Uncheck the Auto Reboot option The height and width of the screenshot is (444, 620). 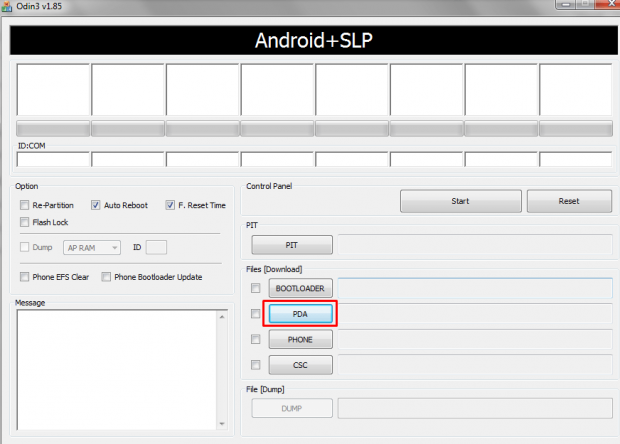pyautogui.click(x=95, y=205)
